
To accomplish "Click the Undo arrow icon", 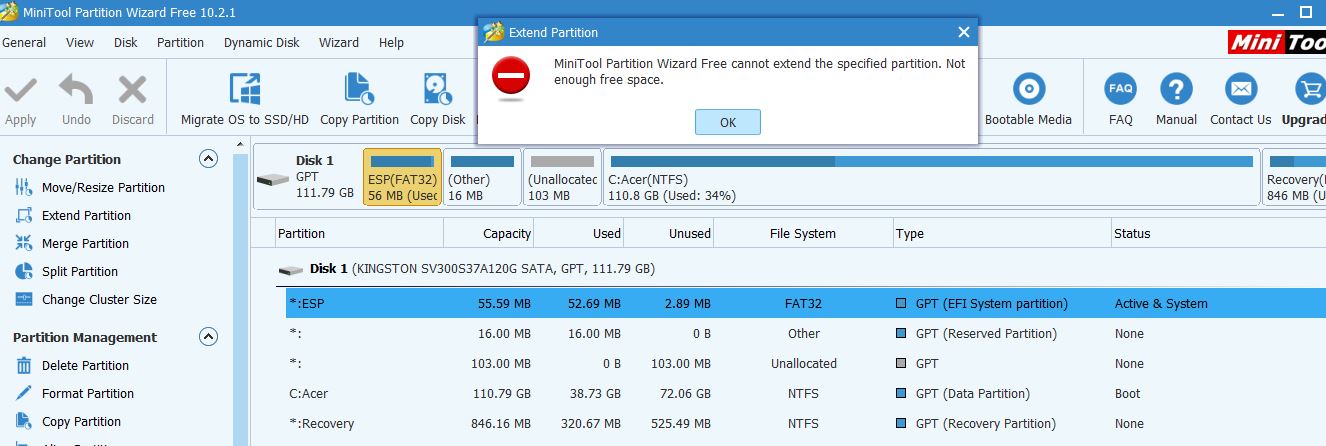I will click(76, 91).
